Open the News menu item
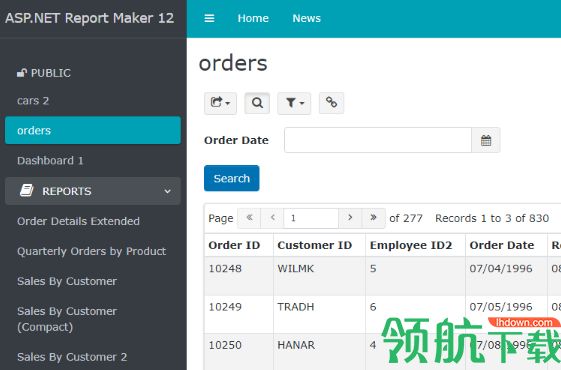This screenshot has height=370, width=561. (307, 18)
